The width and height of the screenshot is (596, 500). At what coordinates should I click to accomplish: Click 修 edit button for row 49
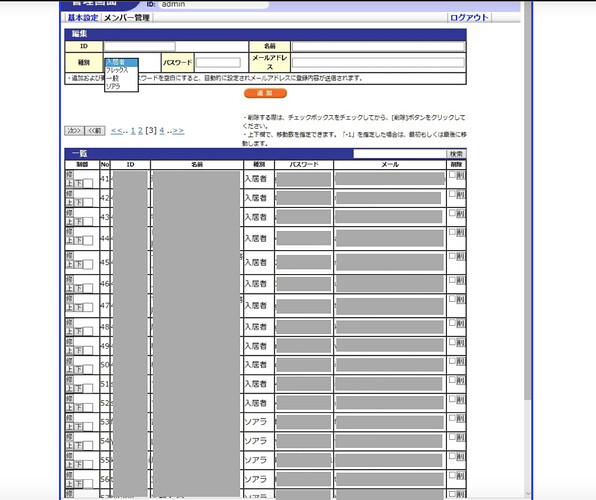[69, 341]
